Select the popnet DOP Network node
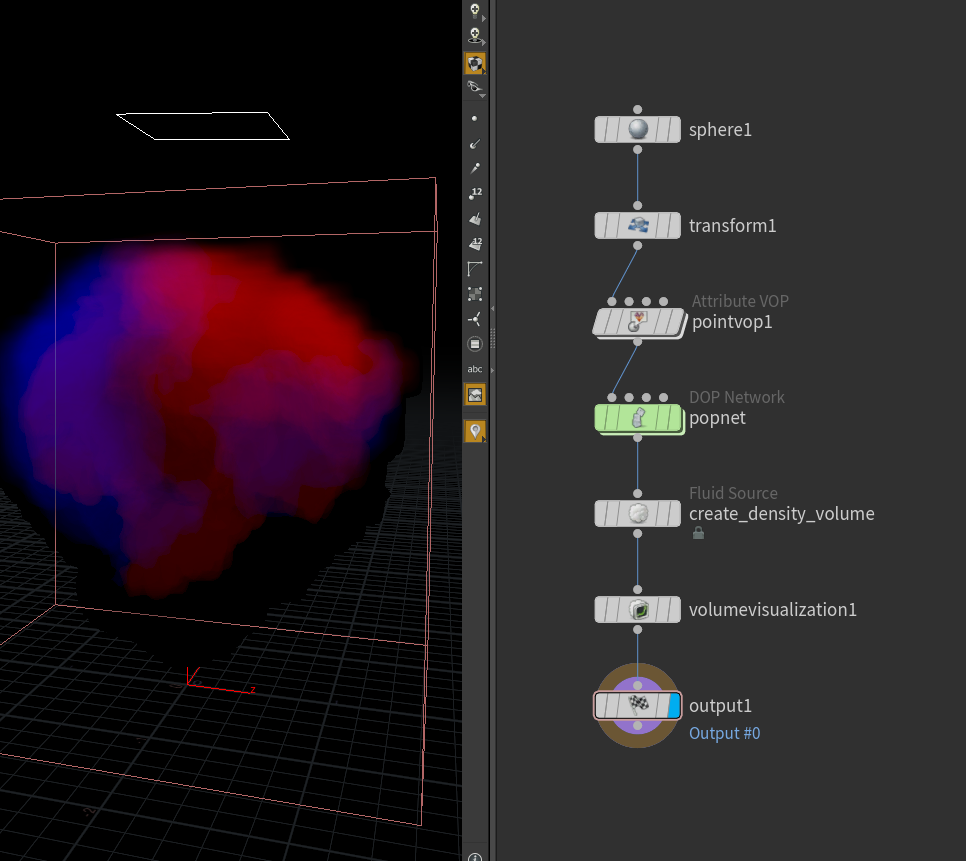Image resolution: width=966 pixels, height=861 pixels. point(639,419)
